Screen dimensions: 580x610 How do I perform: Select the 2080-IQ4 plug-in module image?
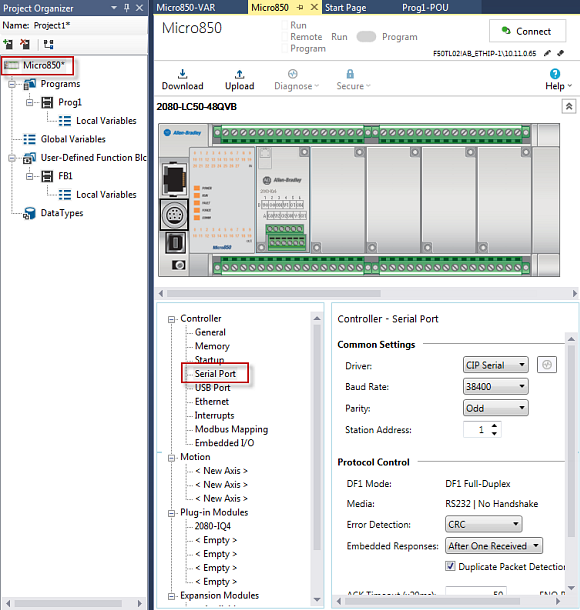click(283, 200)
